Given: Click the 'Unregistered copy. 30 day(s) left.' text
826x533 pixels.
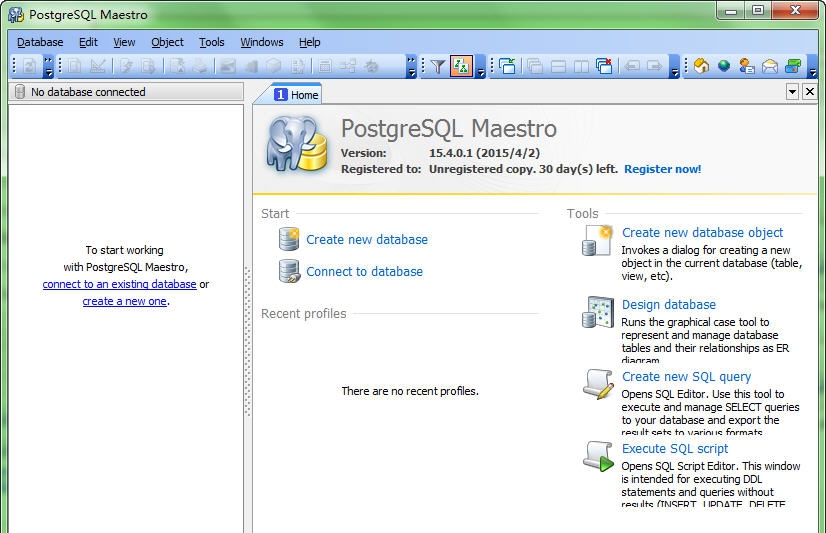Looking at the screenshot, I should (523, 169).
